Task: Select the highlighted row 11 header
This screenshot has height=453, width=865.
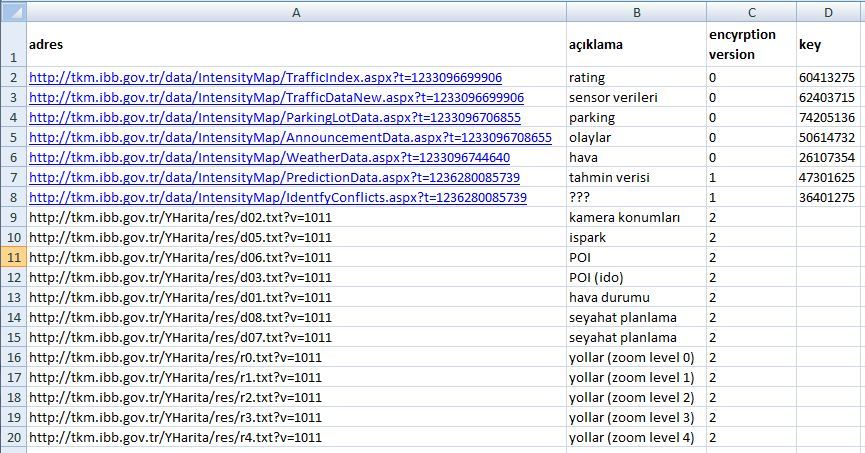Action: click(13, 257)
